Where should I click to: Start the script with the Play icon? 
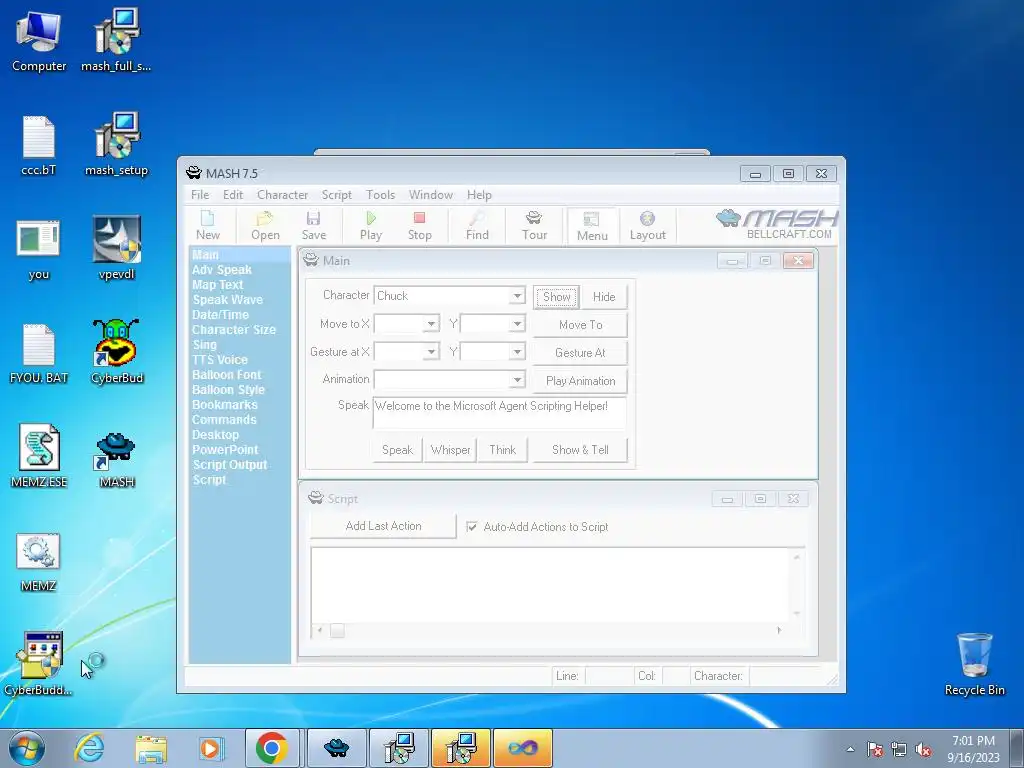point(371,225)
